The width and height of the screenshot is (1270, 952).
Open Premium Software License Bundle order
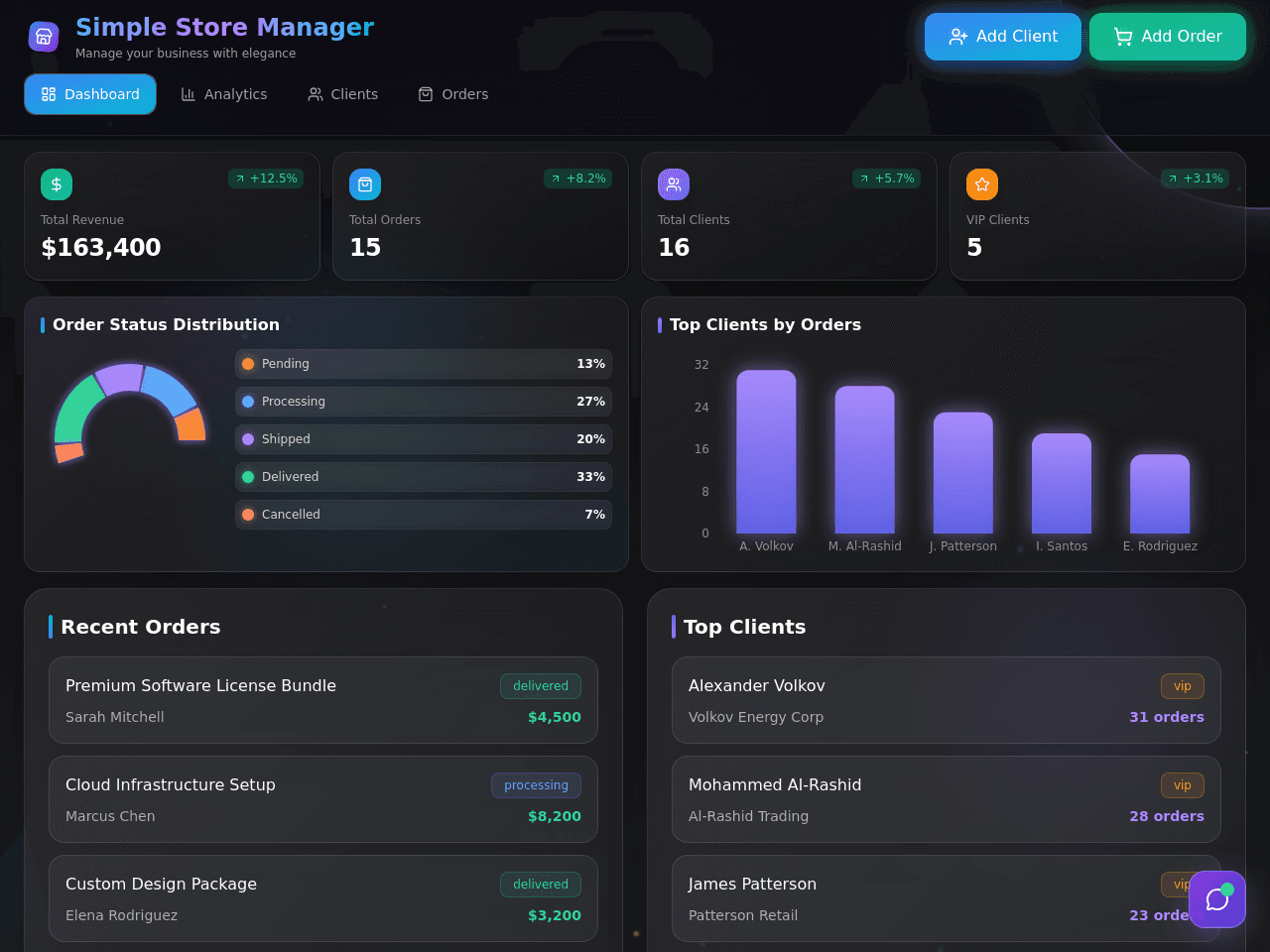pyautogui.click(x=323, y=700)
